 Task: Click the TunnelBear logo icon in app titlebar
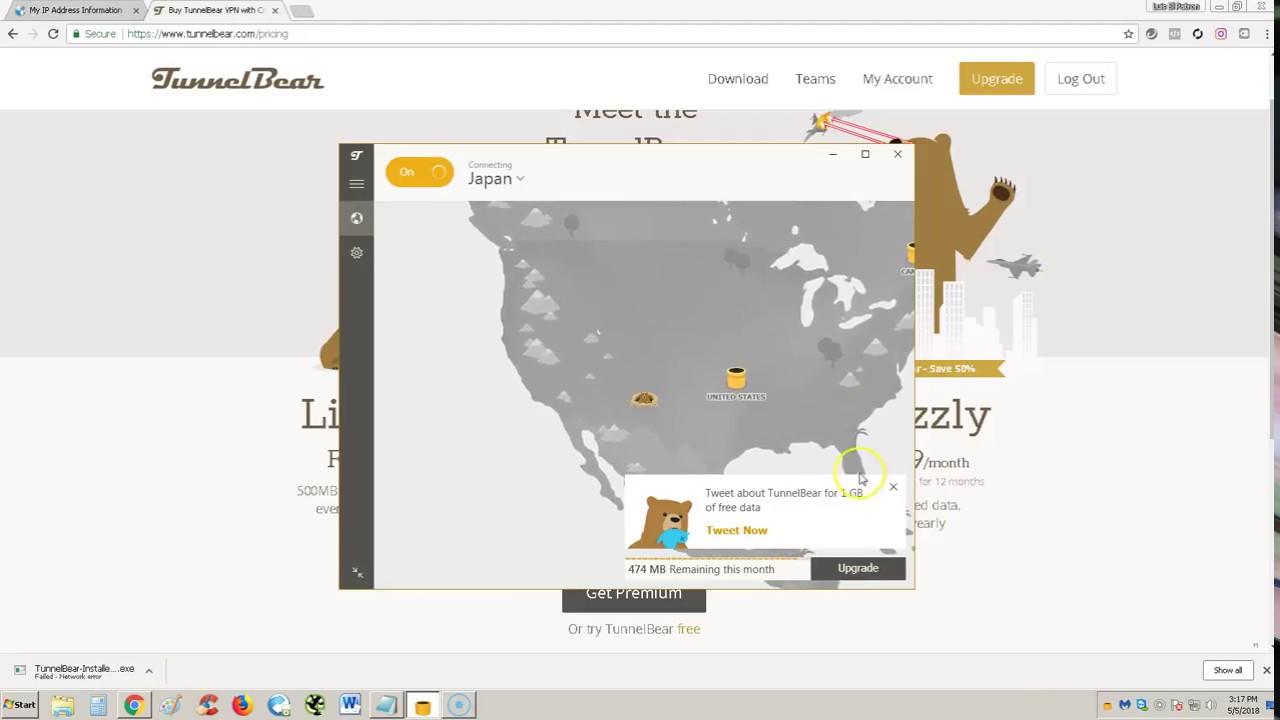pos(357,155)
